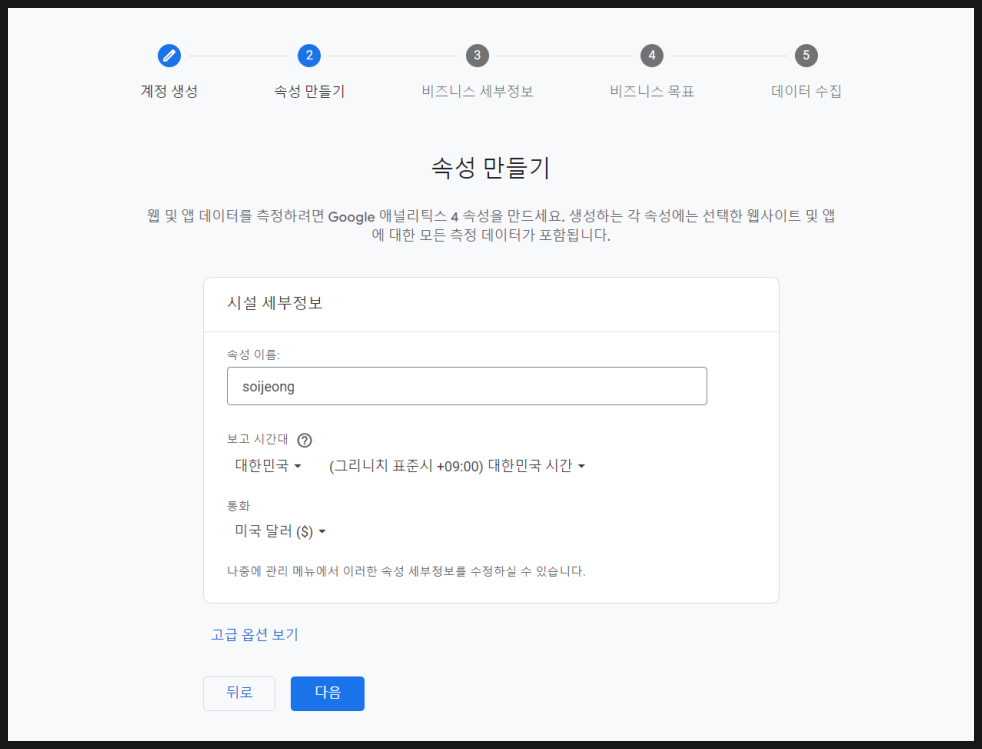This screenshot has width=982, height=749.
Task: Click the step 5 circle icon
Action: click(x=806, y=55)
